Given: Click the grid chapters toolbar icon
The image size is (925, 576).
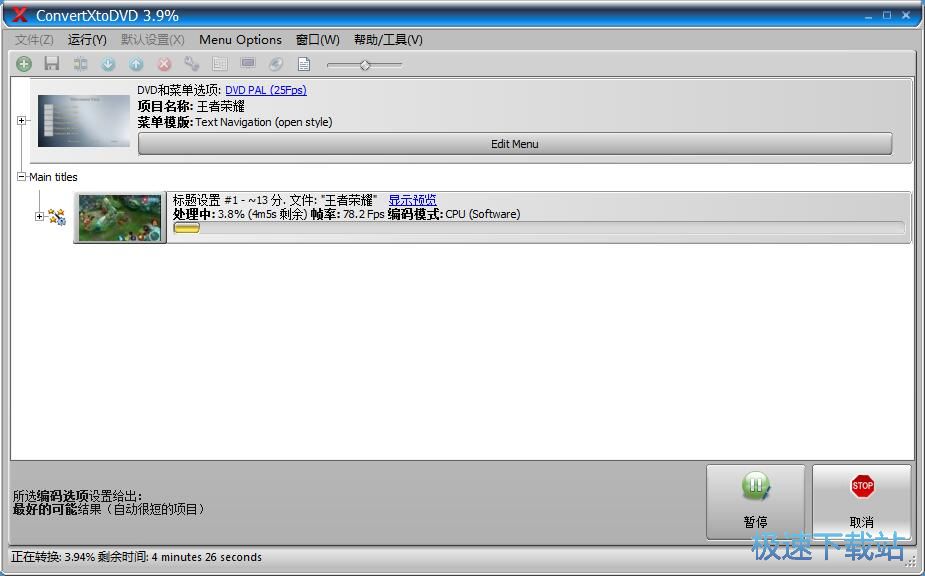Looking at the screenshot, I should [219, 64].
